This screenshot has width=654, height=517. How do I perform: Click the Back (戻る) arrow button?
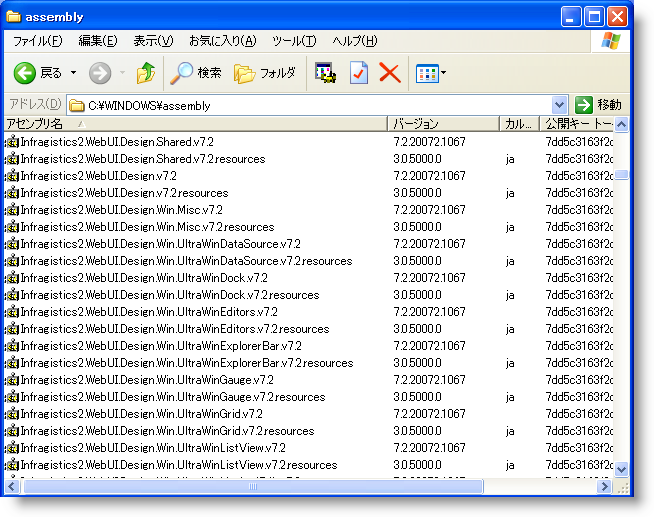tap(26, 73)
